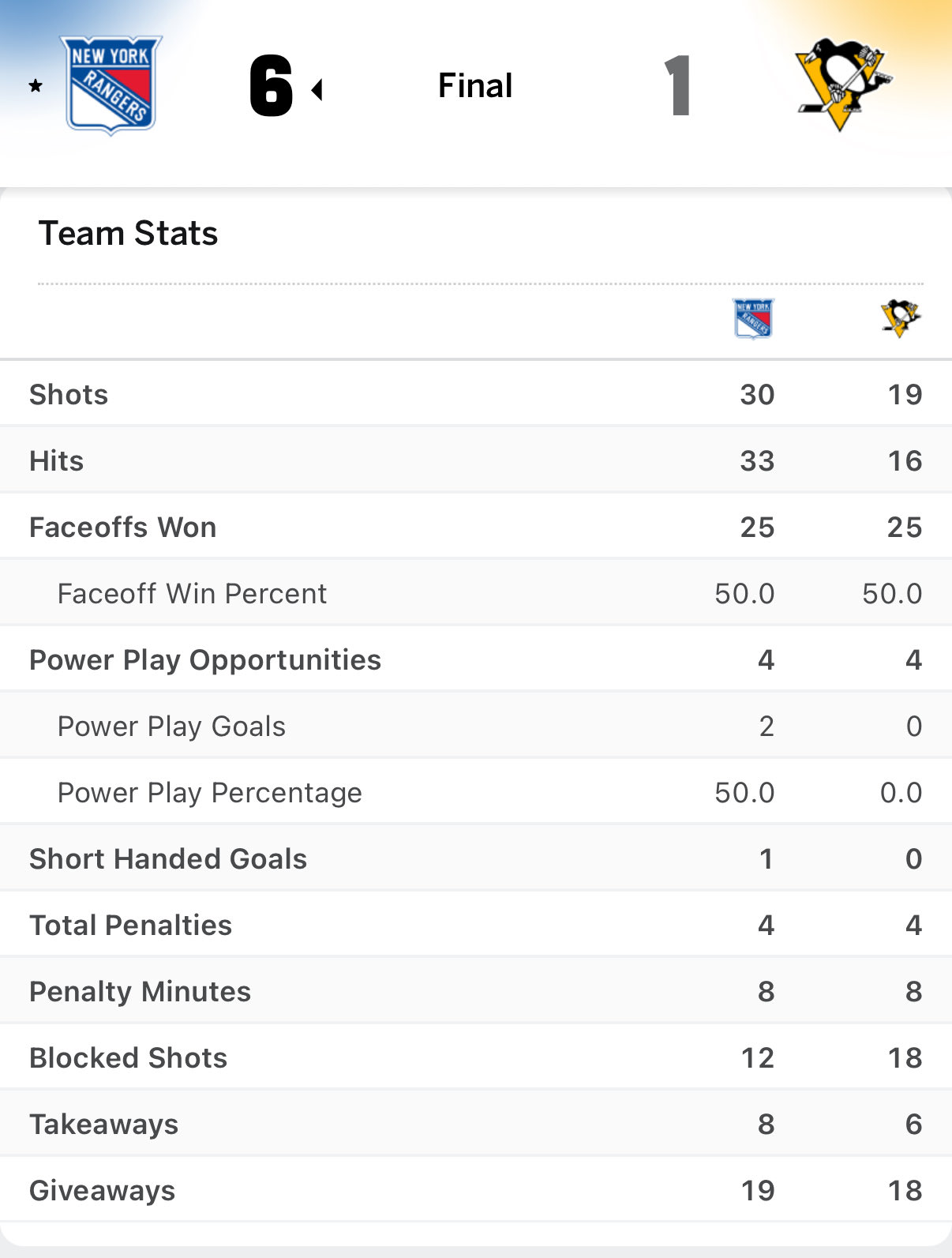This screenshot has width=952, height=1258.
Task: Click the small Penguins logo column header
Action: tap(901, 318)
